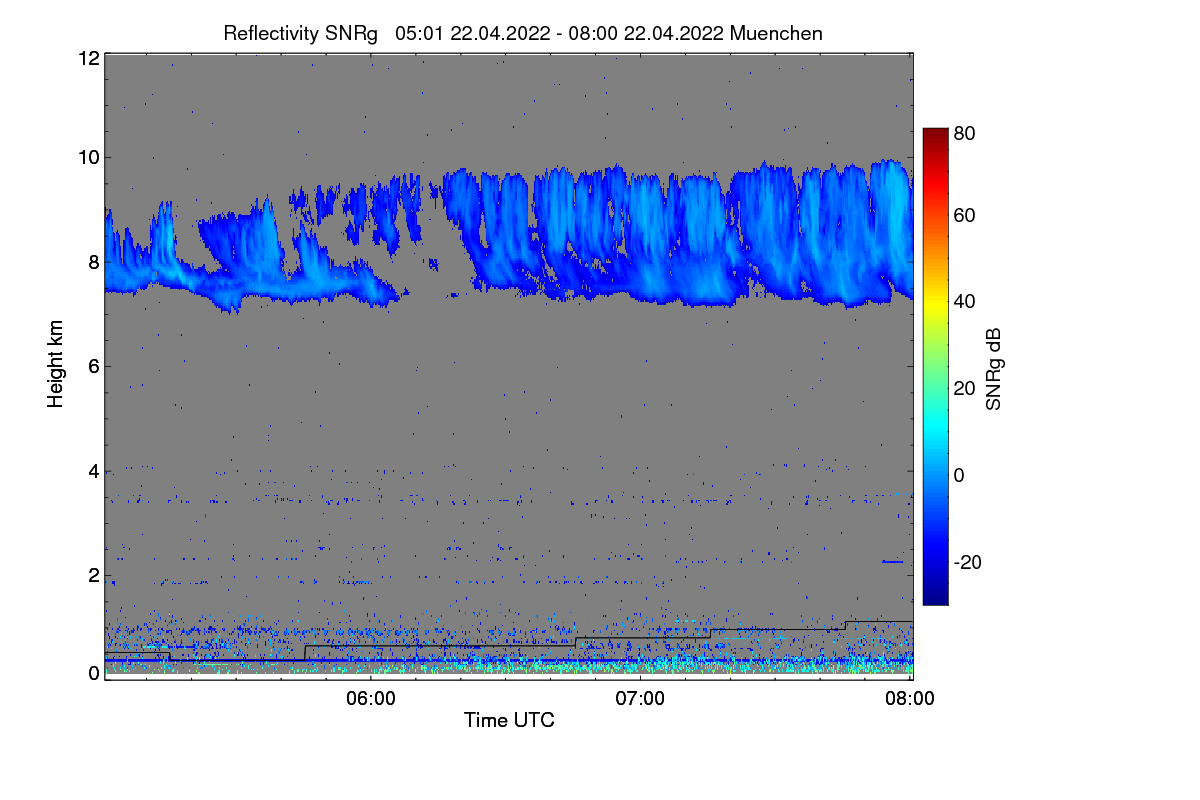Image resolution: width=1200 pixels, height=800 pixels.
Task: Click the 10 km height tick label
Action: coord(88,157)
